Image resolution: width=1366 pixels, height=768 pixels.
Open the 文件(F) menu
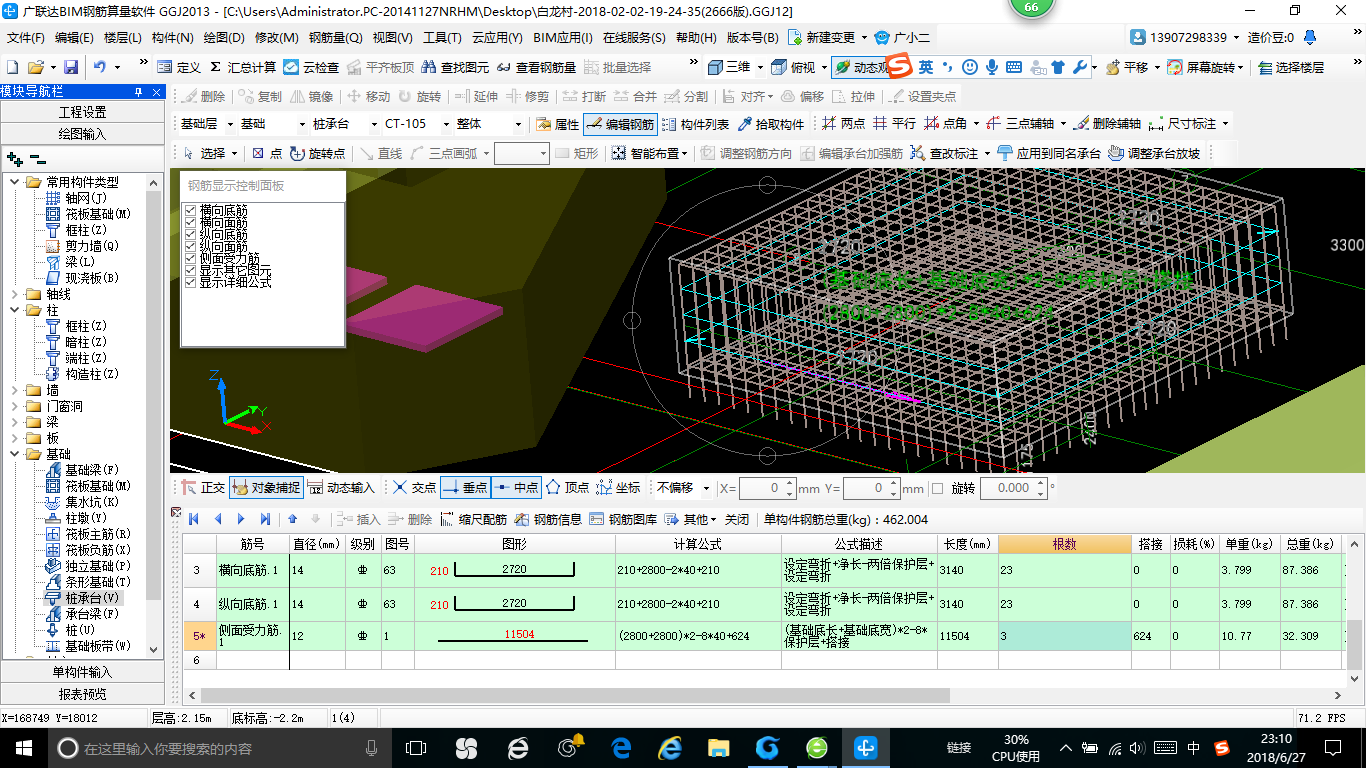pos(26,37)
